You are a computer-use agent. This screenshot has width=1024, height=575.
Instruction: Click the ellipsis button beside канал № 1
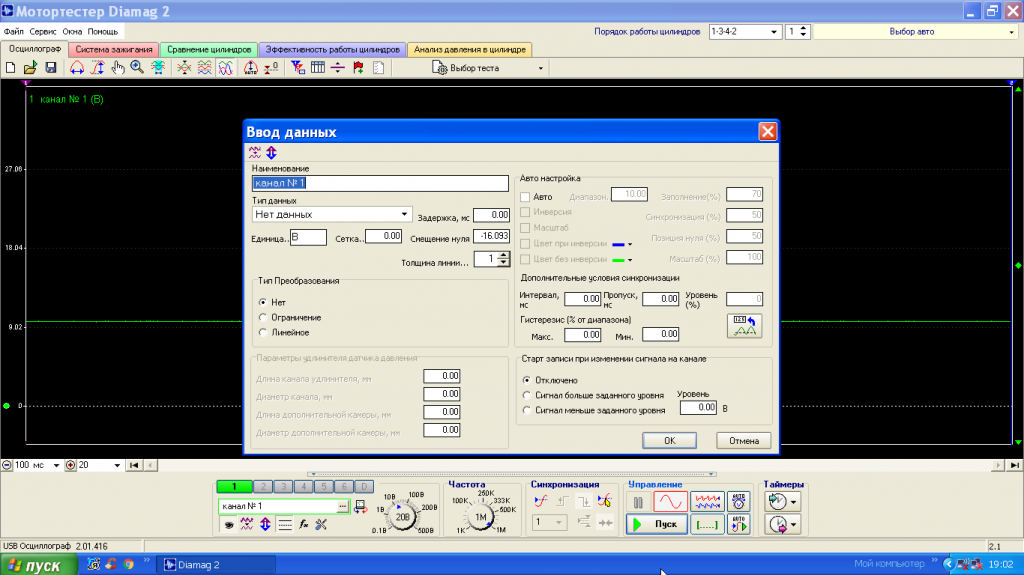pyautogui.click(x=342, y=506)
